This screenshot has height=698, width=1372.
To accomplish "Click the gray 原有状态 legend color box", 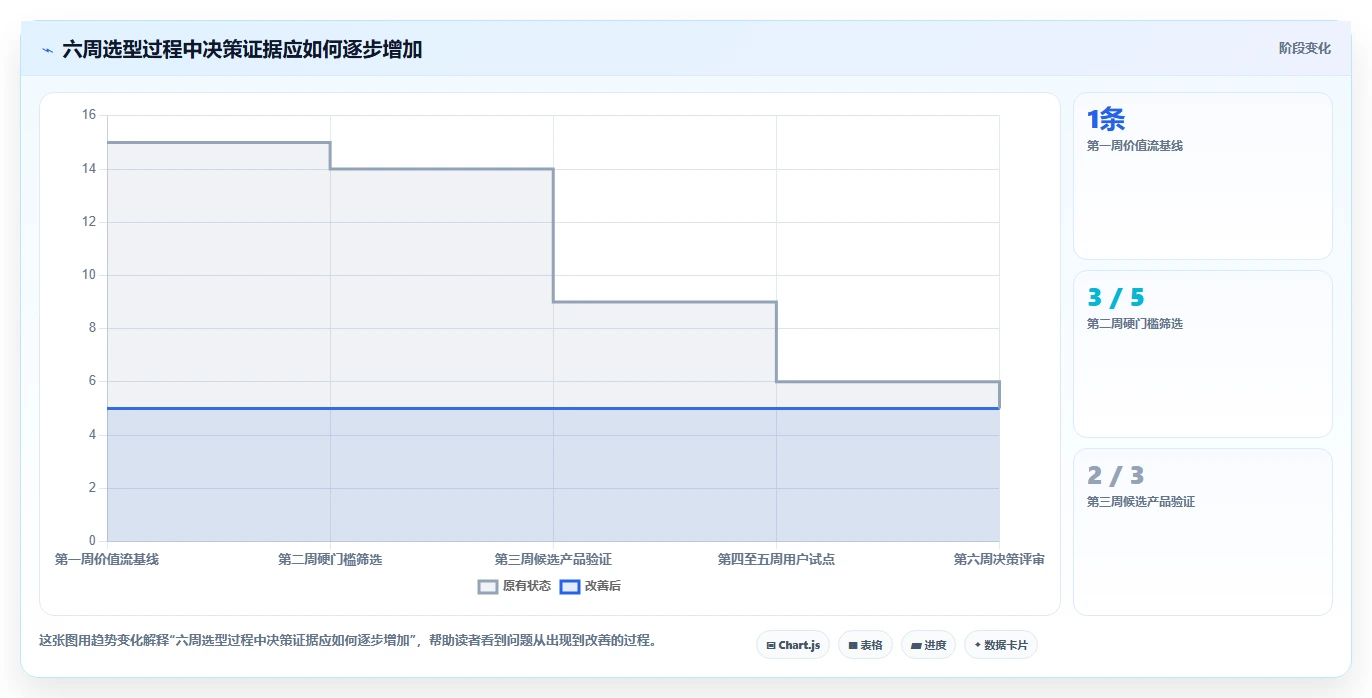I will [488, 587].
